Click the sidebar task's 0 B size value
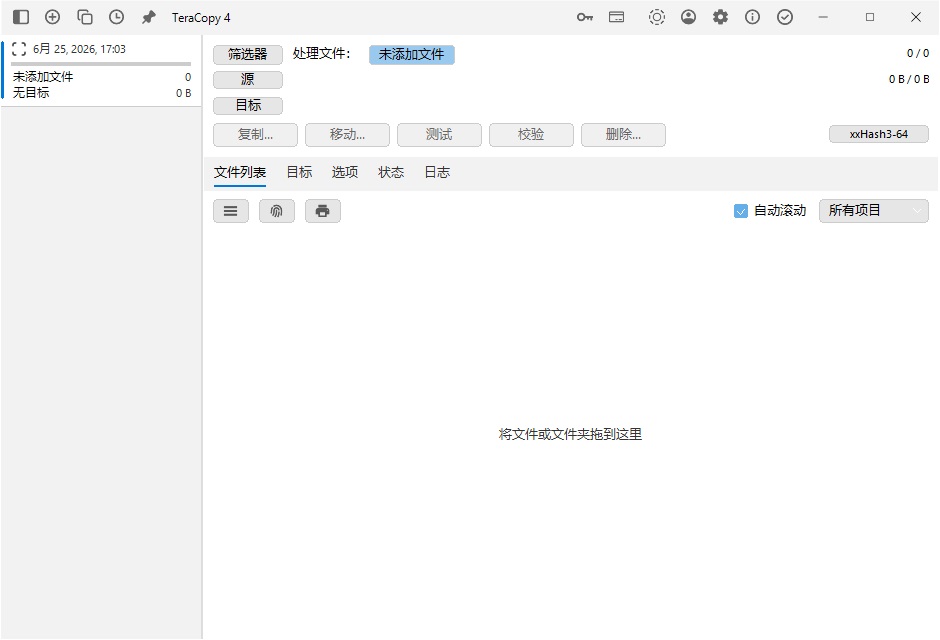Image resolution: width=940 pixels, height=640 pixels. coord(183,93)
